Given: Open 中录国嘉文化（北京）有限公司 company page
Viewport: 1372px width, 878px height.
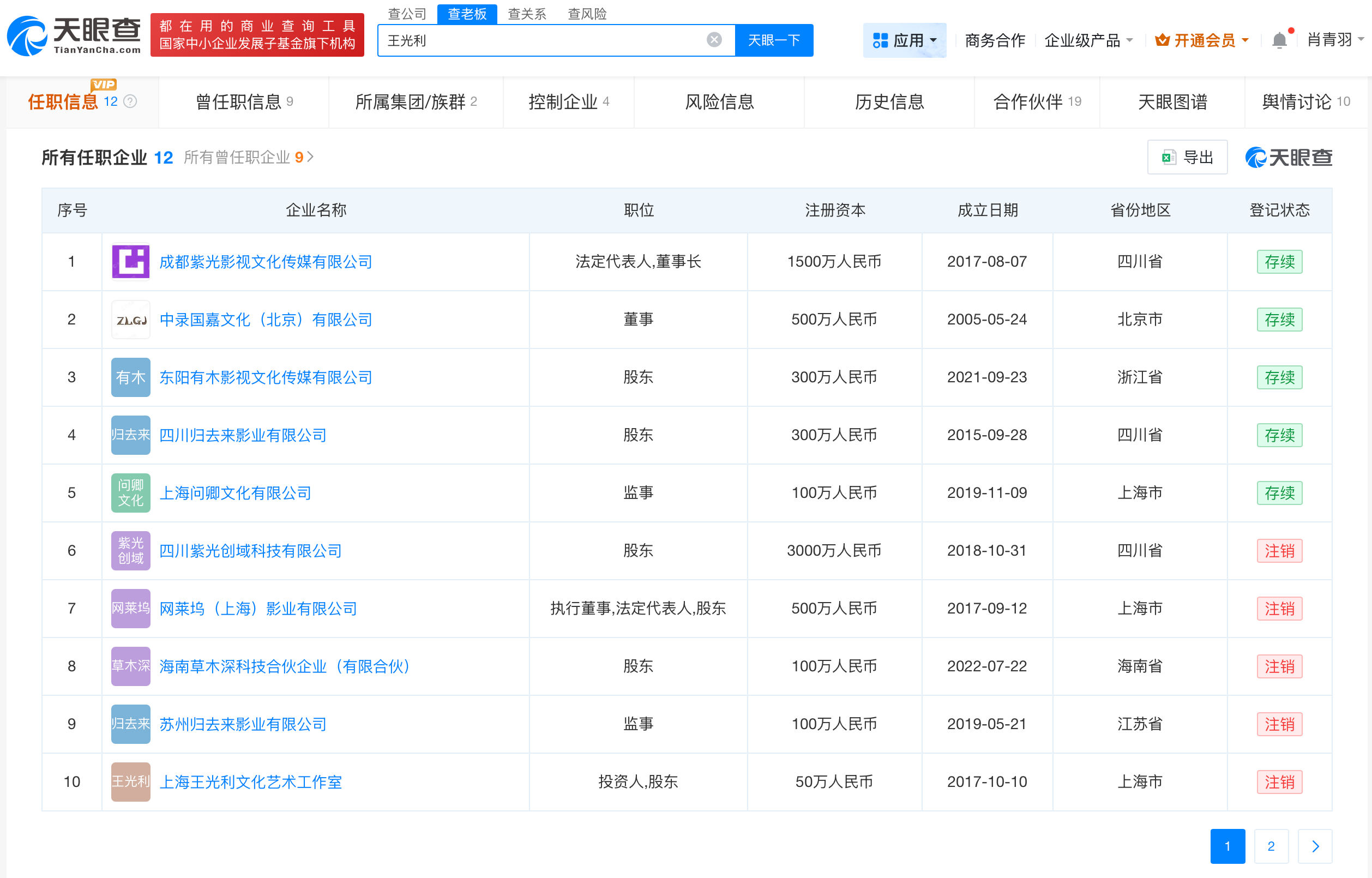Looking at the screenshot, I should 266,319.
